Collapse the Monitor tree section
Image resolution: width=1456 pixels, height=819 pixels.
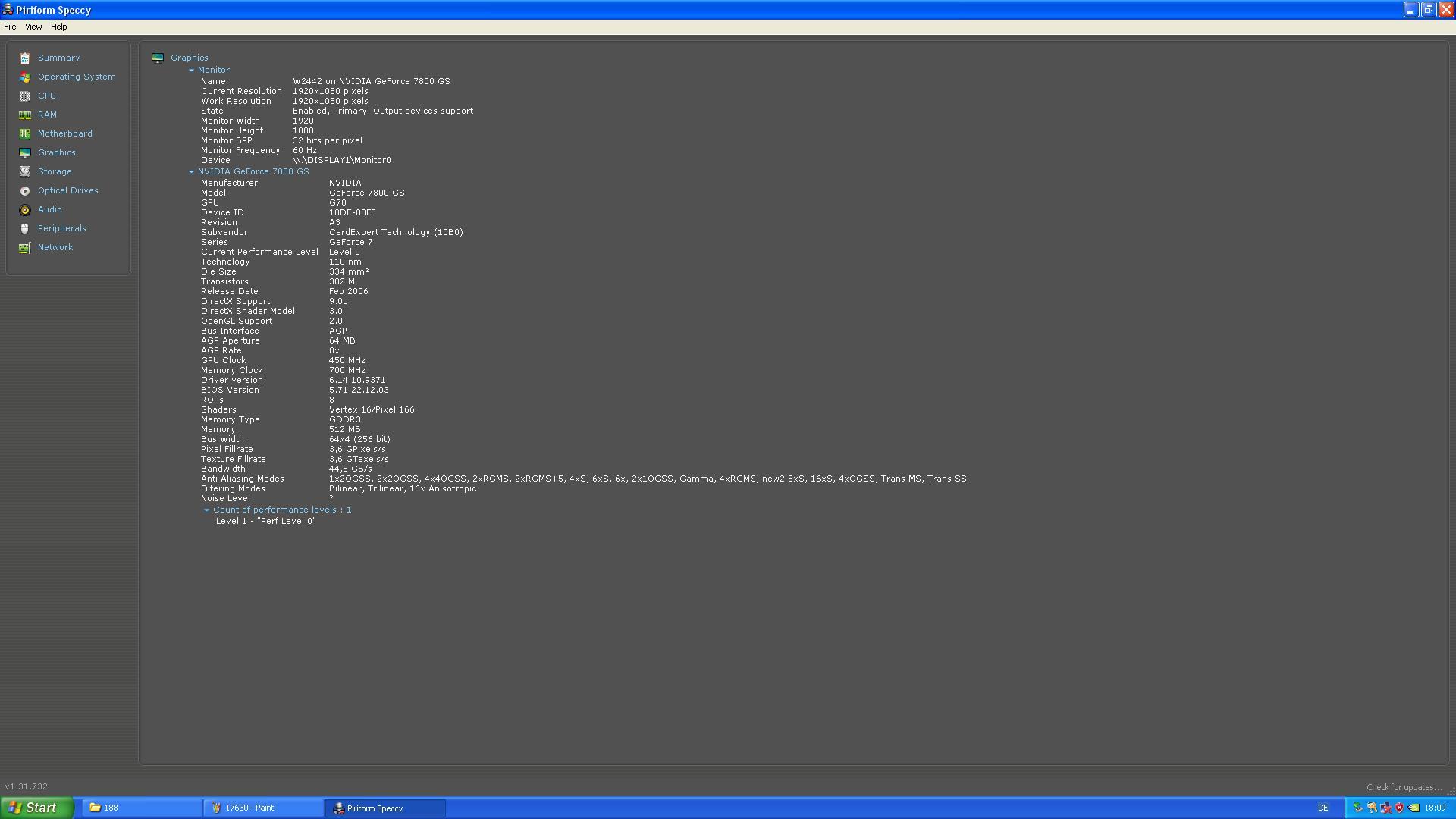tap(191, 70)
